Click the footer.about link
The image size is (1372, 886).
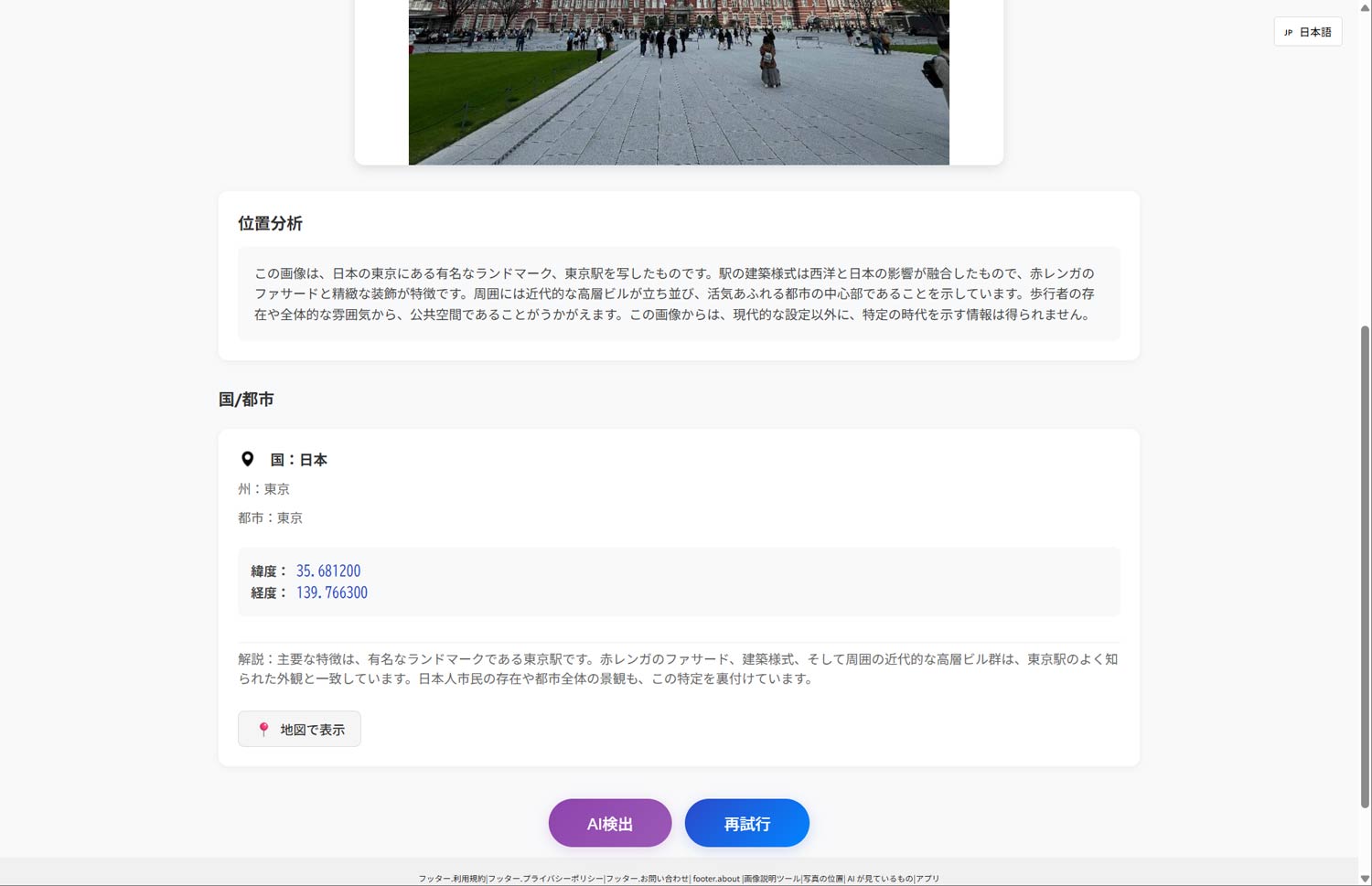click(x=716, y=879)
